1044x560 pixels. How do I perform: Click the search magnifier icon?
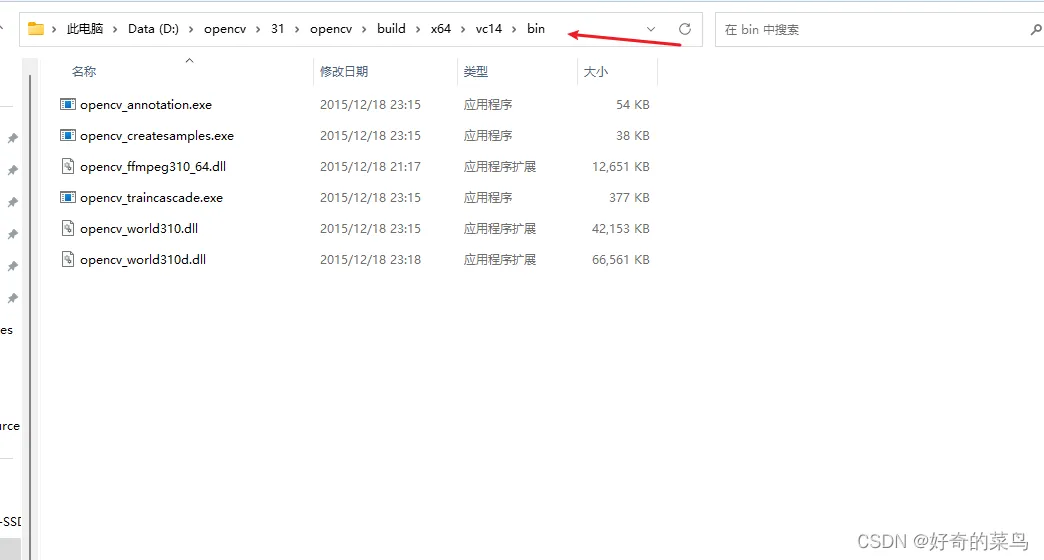[1036, 29]
